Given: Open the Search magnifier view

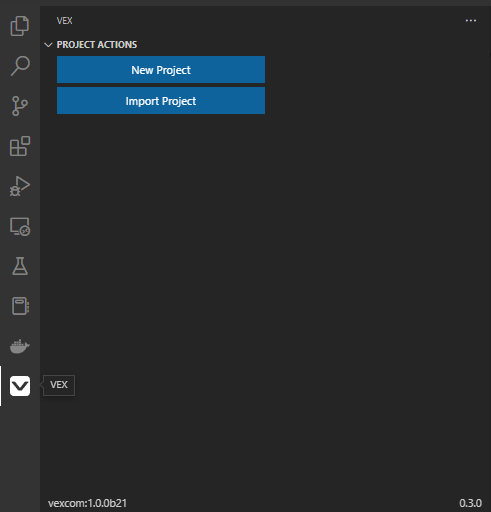Looking at the screenshot, I should point(20,66).
